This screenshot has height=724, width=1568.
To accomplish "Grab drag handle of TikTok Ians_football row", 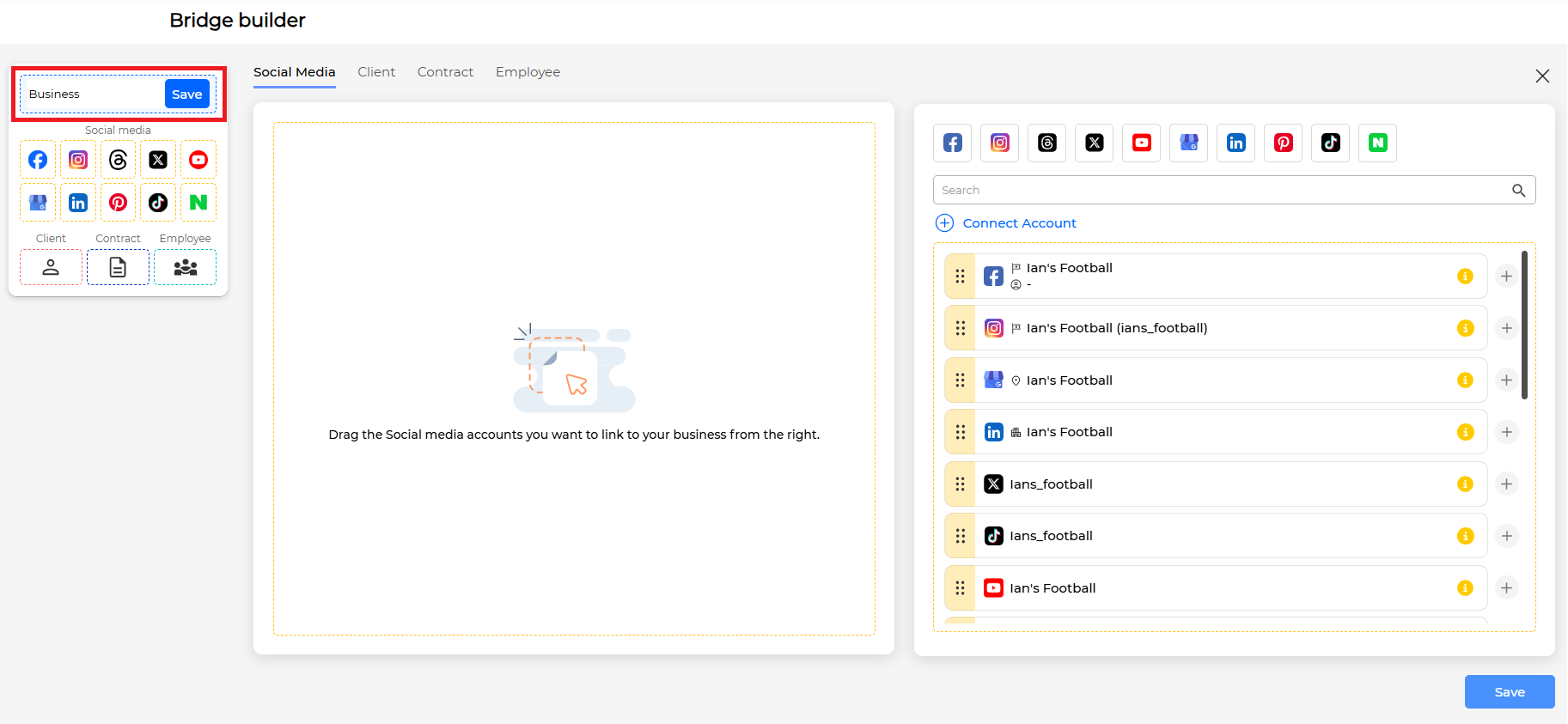I will coord(961,536).
